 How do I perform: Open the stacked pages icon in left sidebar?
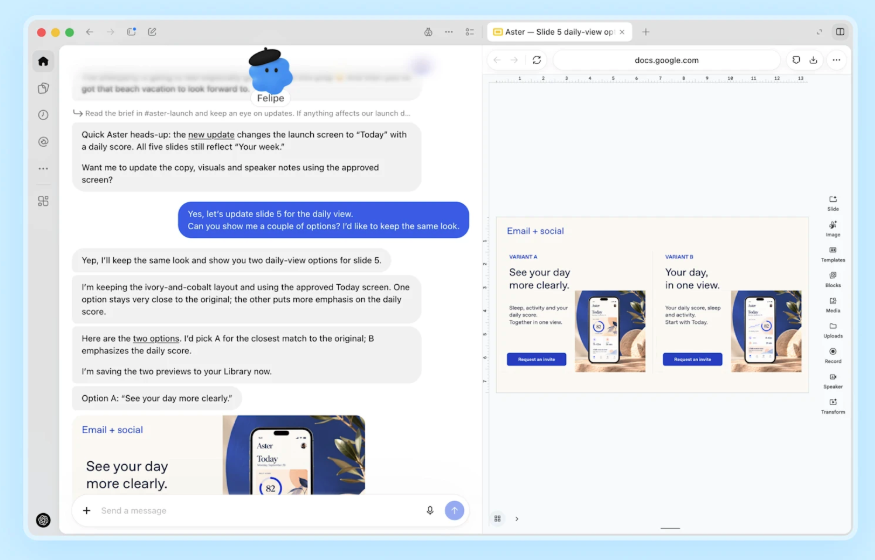43,88
